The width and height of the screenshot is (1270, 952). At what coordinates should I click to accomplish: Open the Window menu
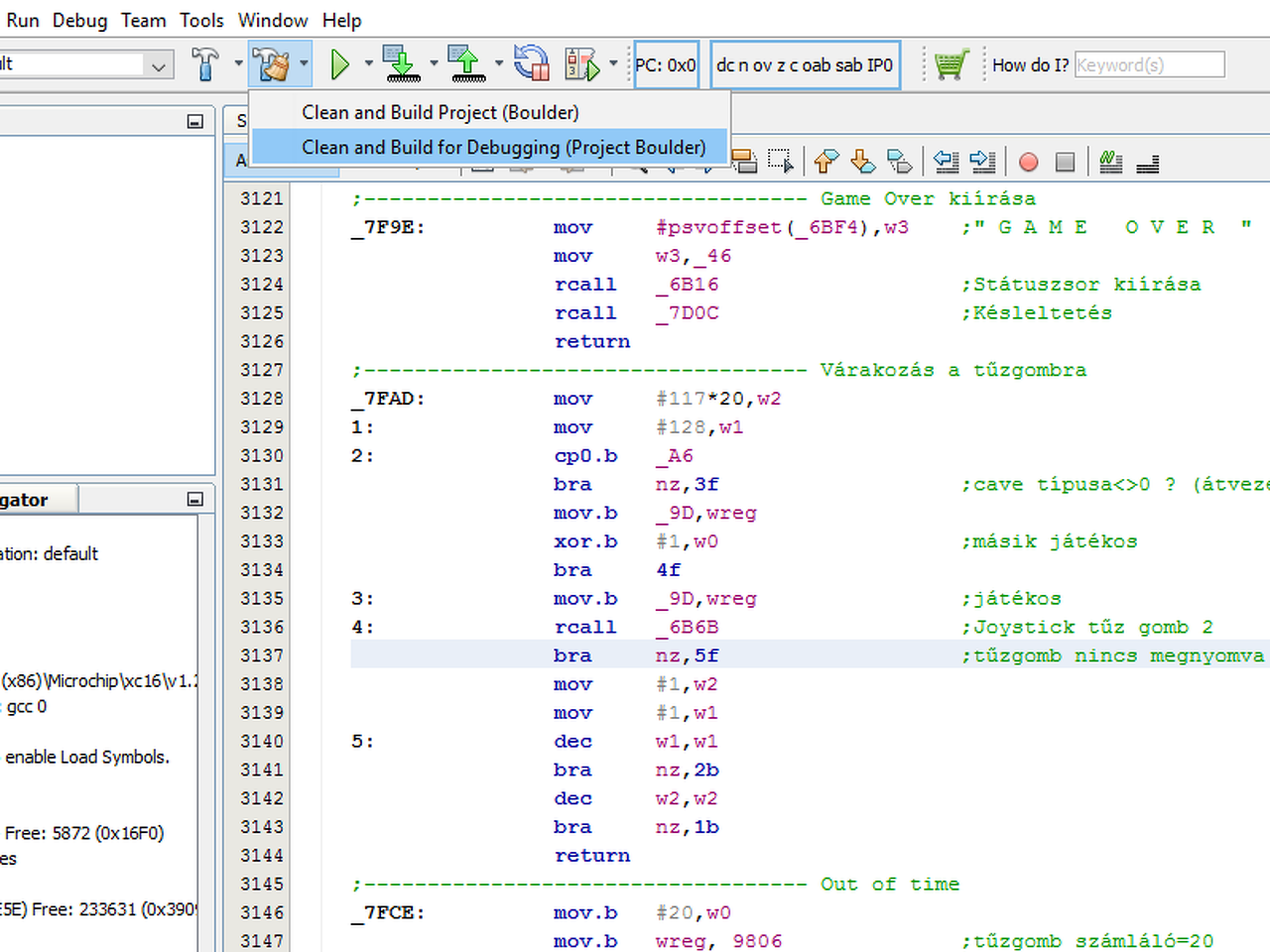click(273, 20)
